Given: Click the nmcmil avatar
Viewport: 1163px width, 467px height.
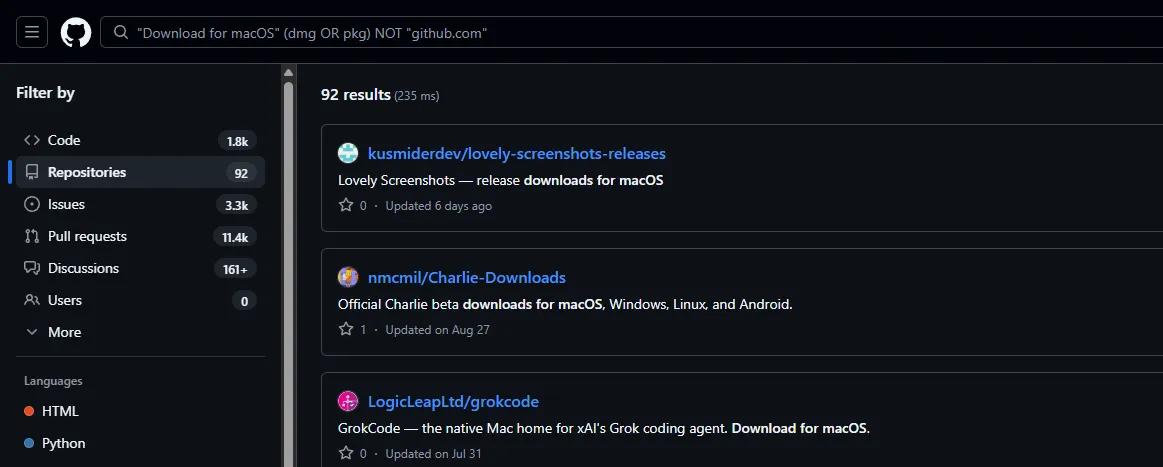Looking at the screenshot, I should (348, 277).
